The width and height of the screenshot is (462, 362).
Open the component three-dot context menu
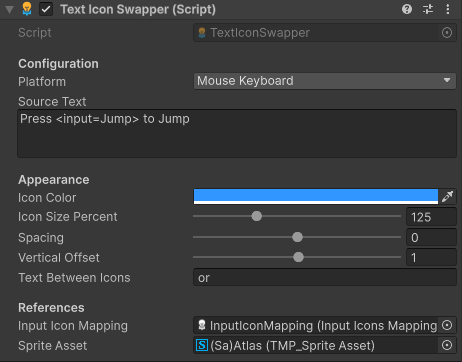tap(448, 9)
